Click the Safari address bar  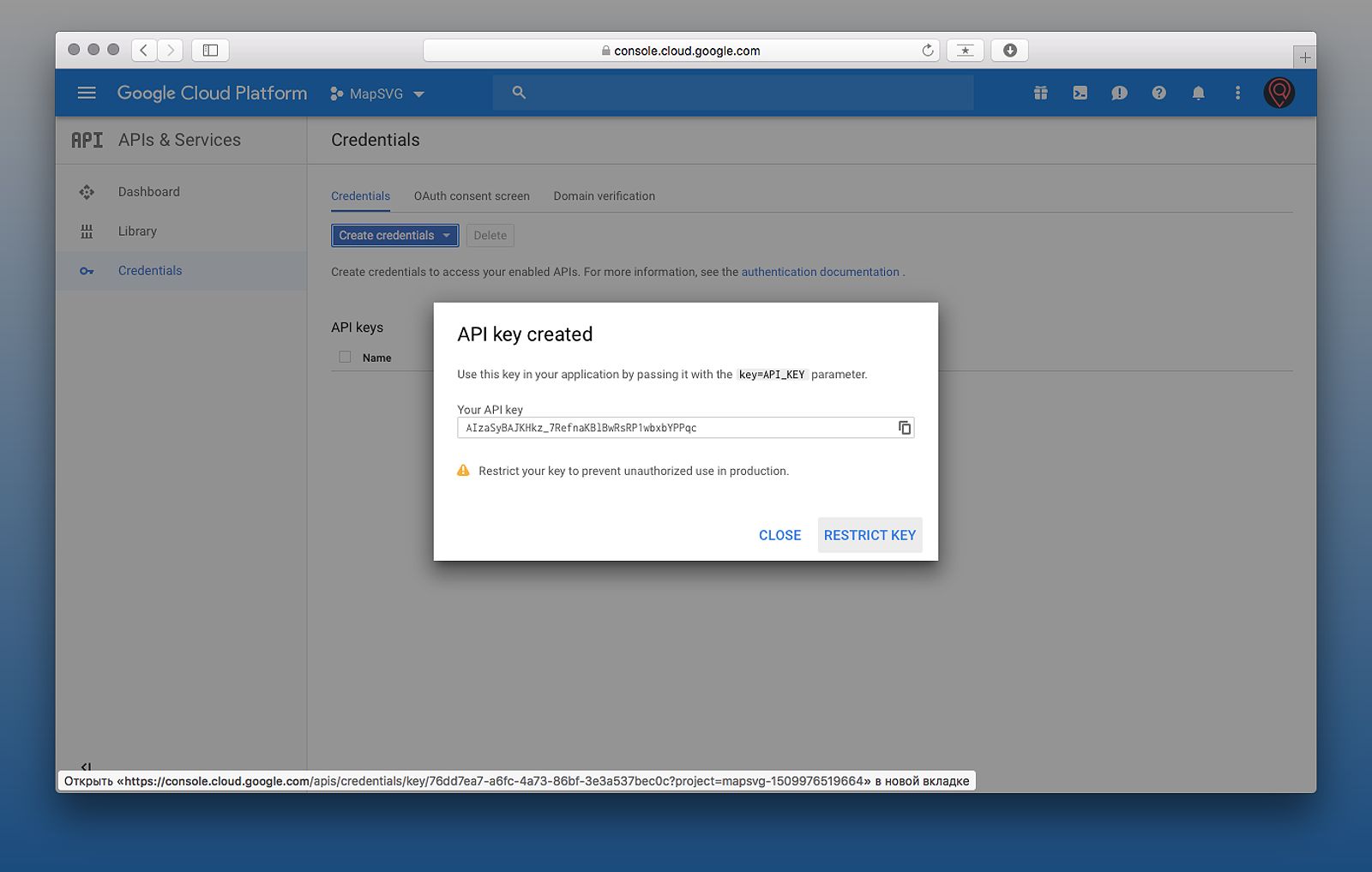[681, 51]
